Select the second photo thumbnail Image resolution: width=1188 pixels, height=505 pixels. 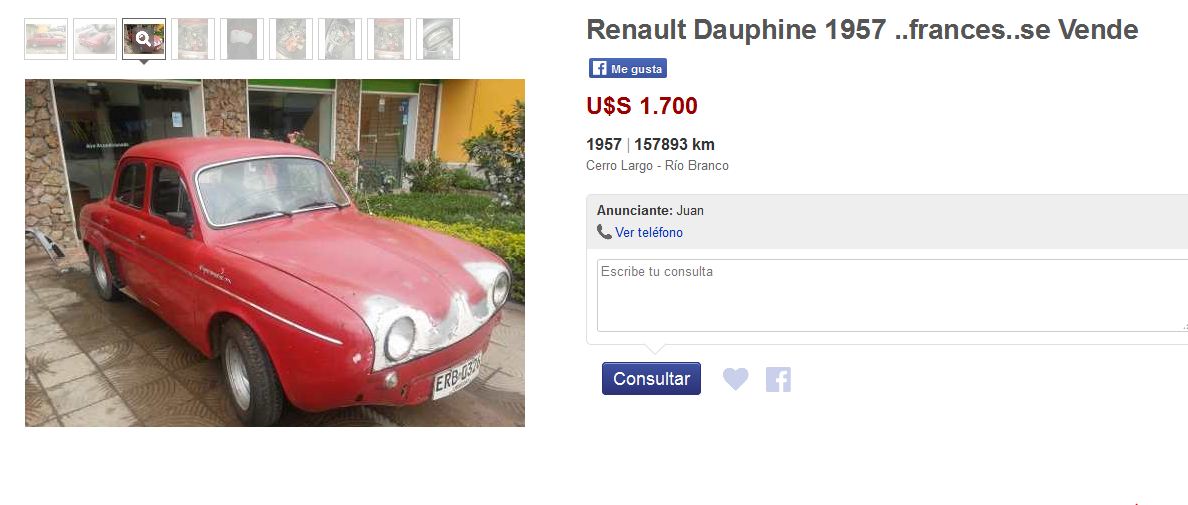pos(95,39)
